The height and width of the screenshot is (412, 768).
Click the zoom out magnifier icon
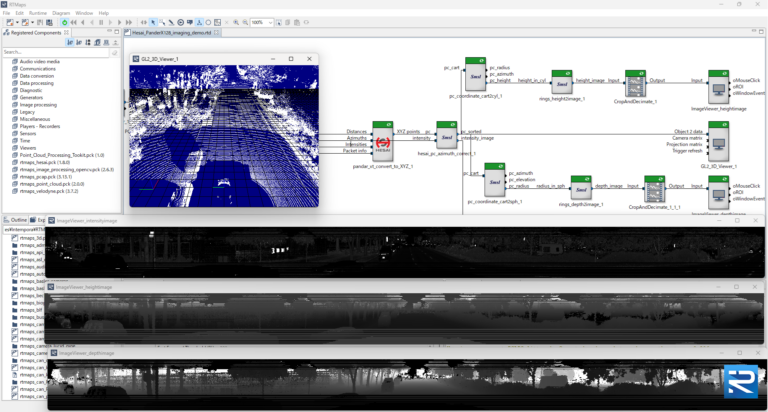click(245, 22)
